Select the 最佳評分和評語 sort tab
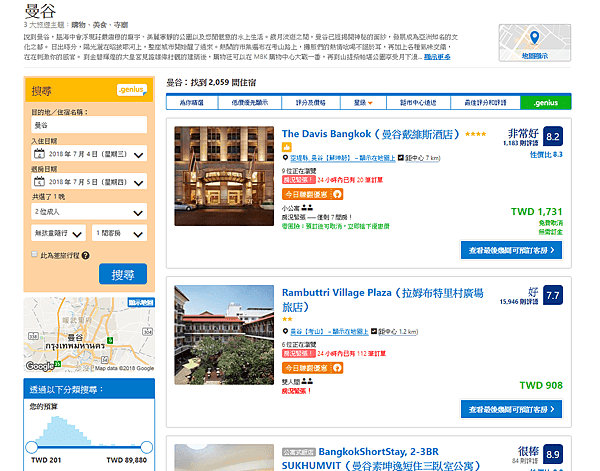This screenshot has width=600, height=471. click(486, 103)
